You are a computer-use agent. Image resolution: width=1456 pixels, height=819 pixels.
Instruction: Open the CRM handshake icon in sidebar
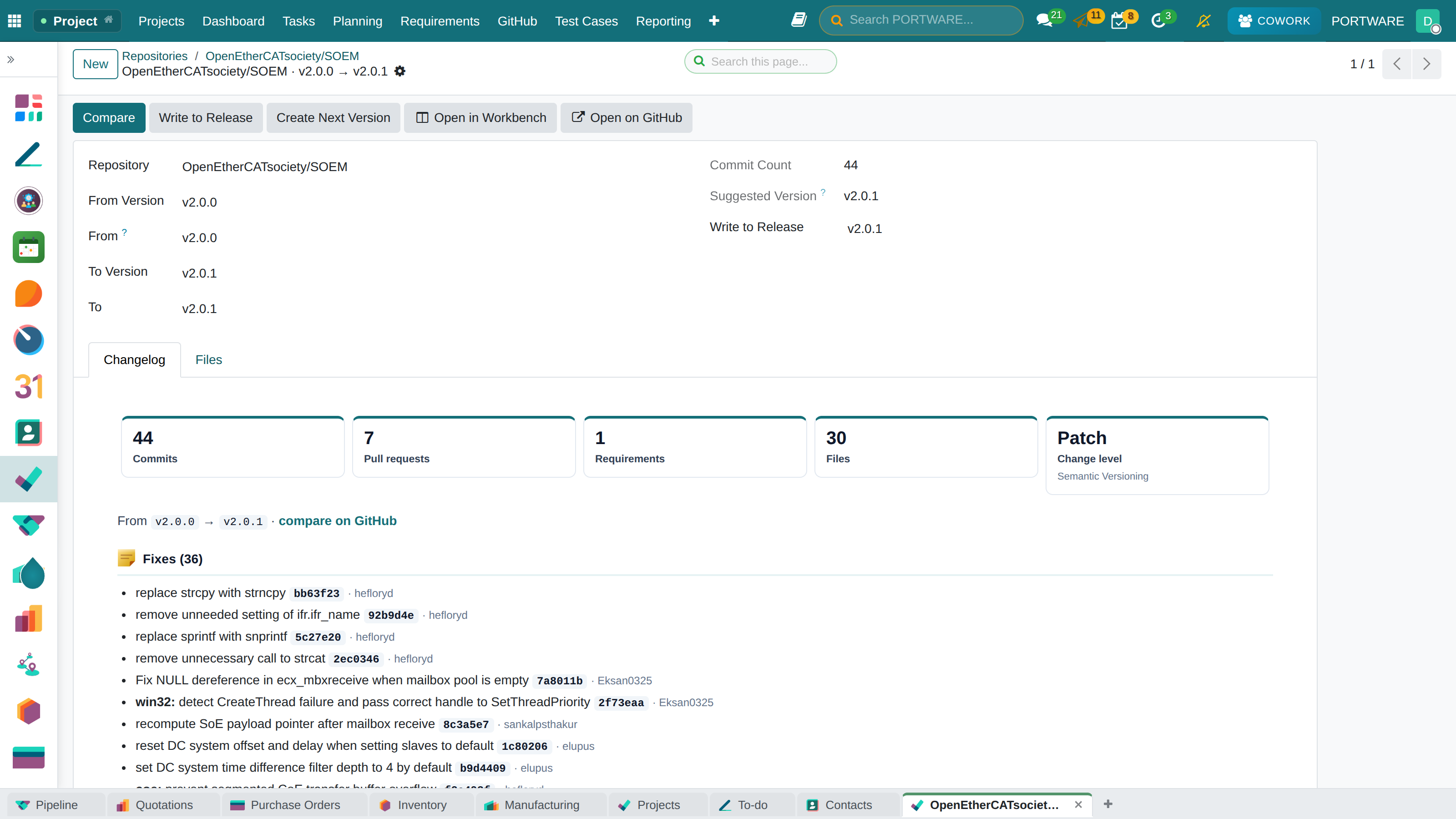tap(28, 526)
